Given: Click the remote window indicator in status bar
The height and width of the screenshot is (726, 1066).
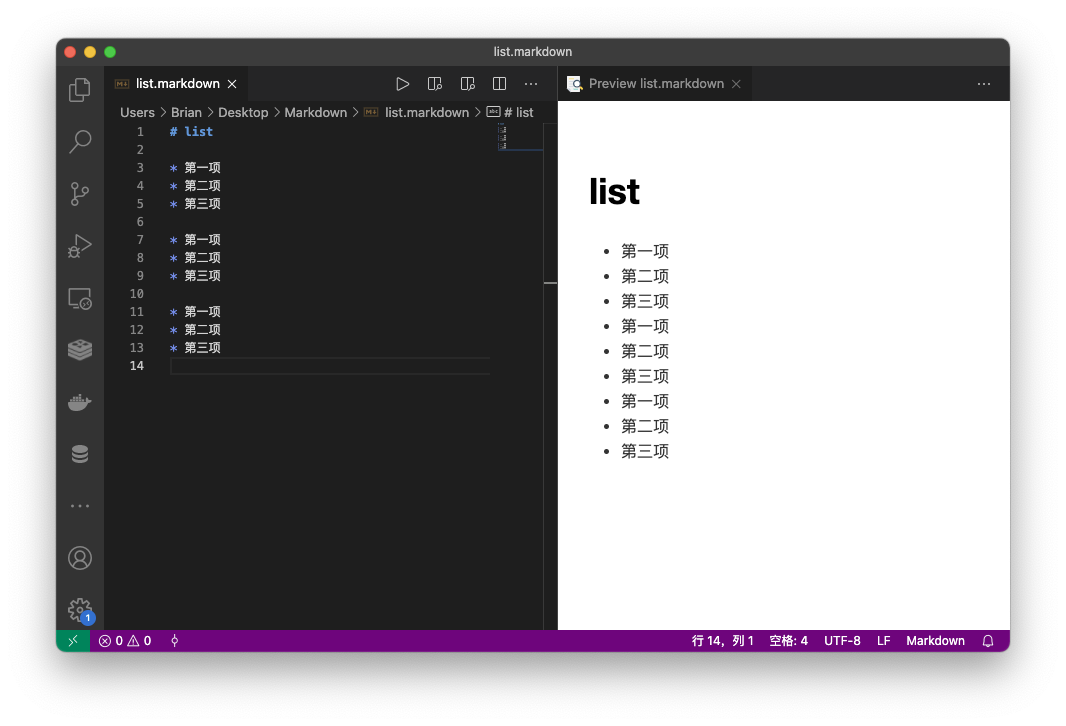Looking at the screenshot, I should click(73, 640).
